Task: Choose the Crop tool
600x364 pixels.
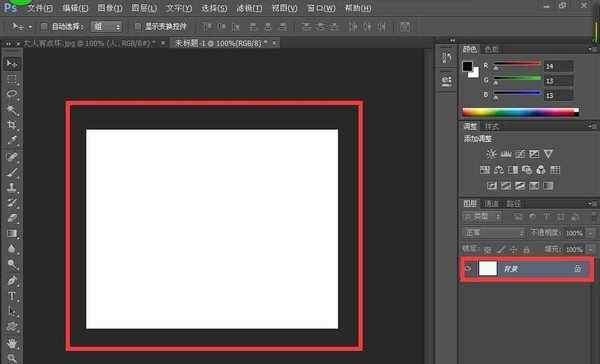Action: tap(12, 125)
